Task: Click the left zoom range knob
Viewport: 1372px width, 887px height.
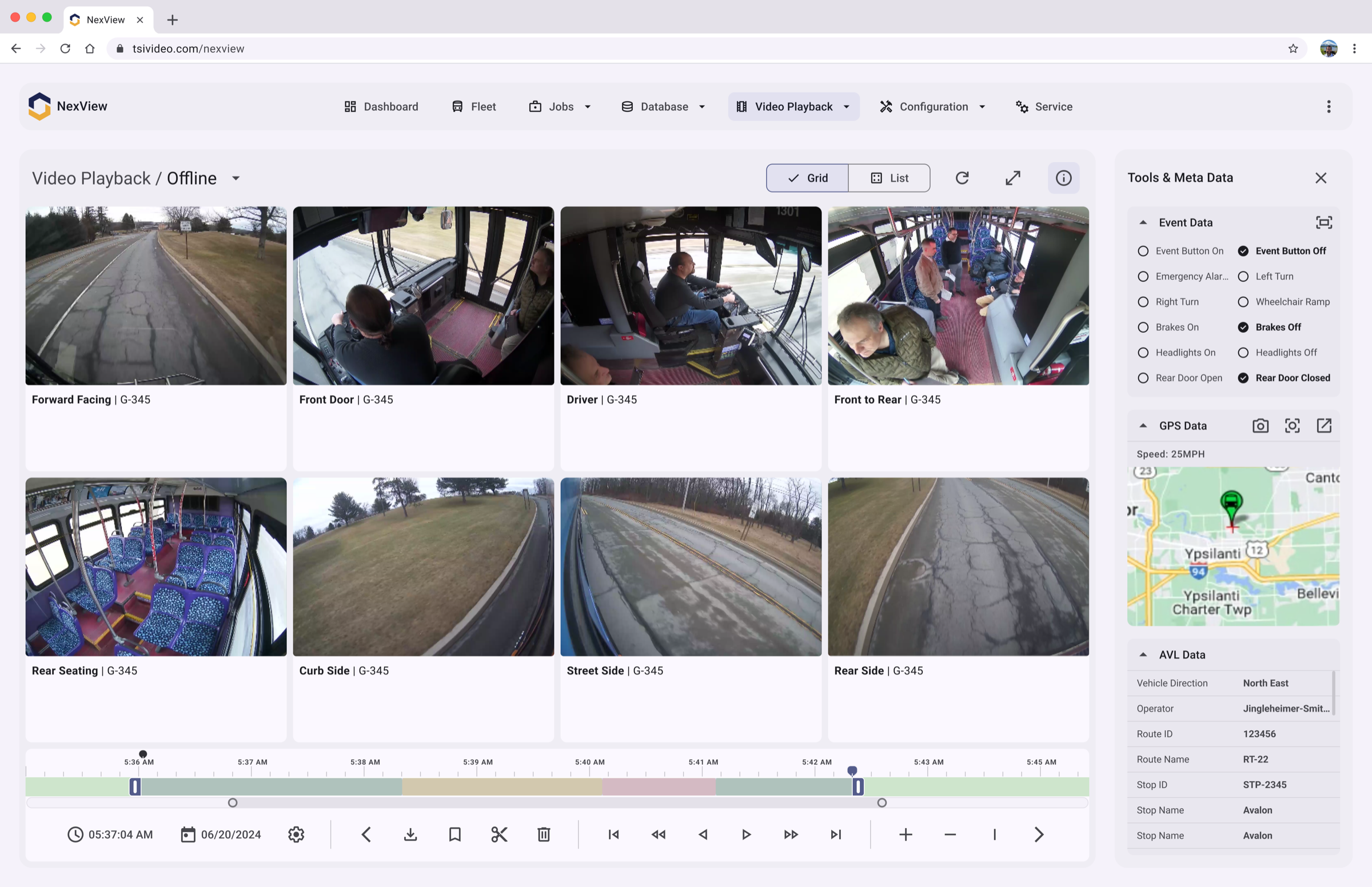Action: [x=233, y=803]
